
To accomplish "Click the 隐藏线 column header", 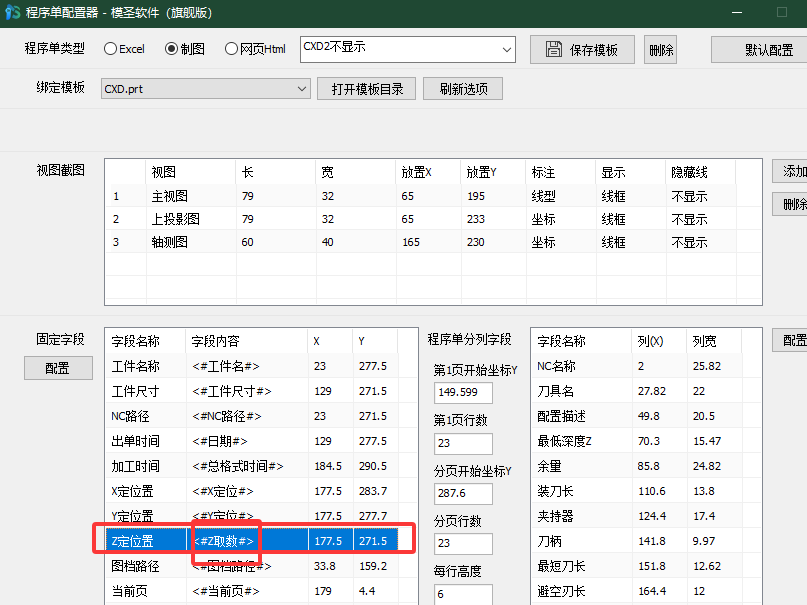I will [700, 172].
